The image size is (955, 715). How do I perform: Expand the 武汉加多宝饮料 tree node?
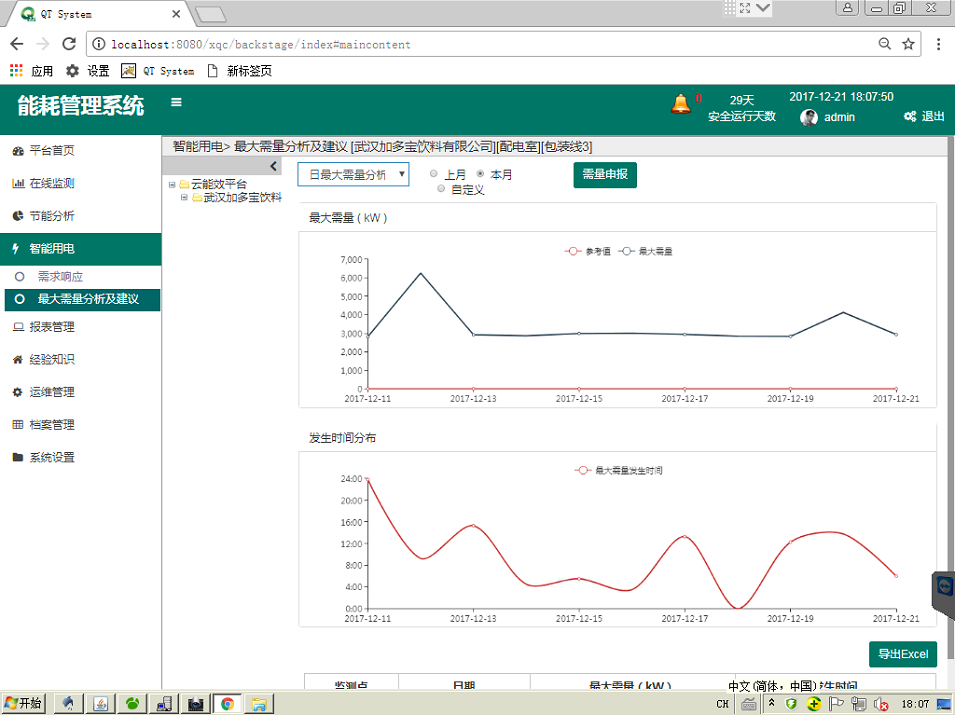[x=184, y=197]
